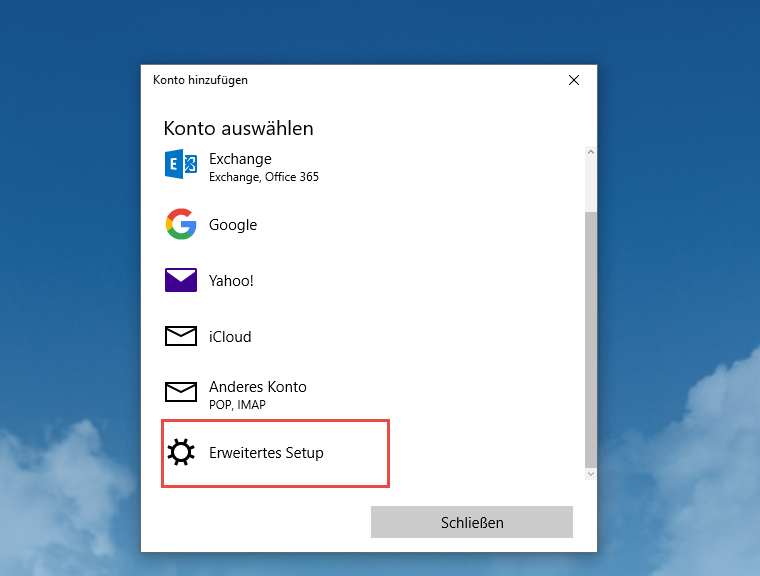Choose the Google account option text

click(x=233, y=225)
